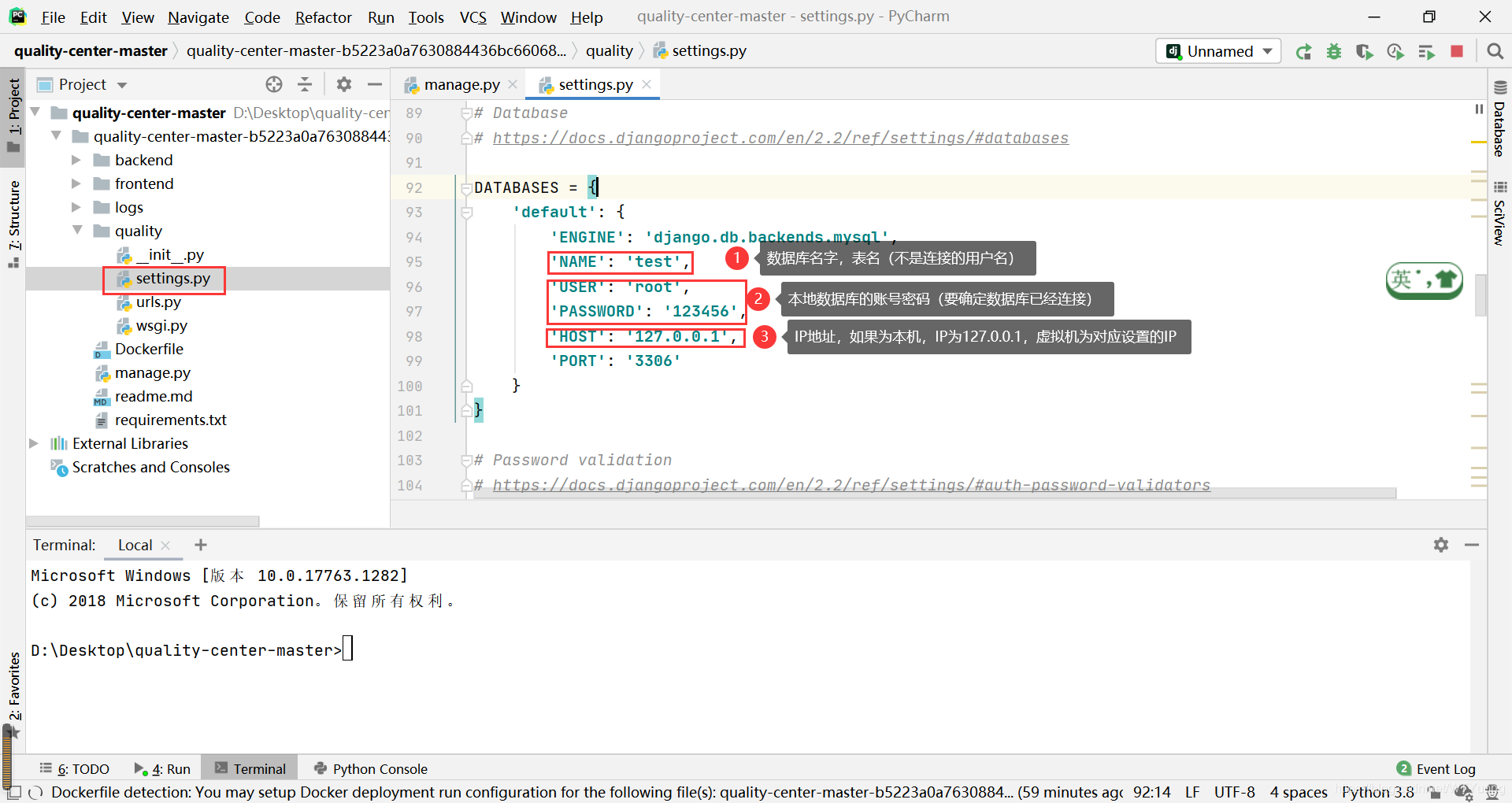This screenshot has height=803, width=1512.
Task: Expand External Libraries
Action: click(x=34, y=443)
